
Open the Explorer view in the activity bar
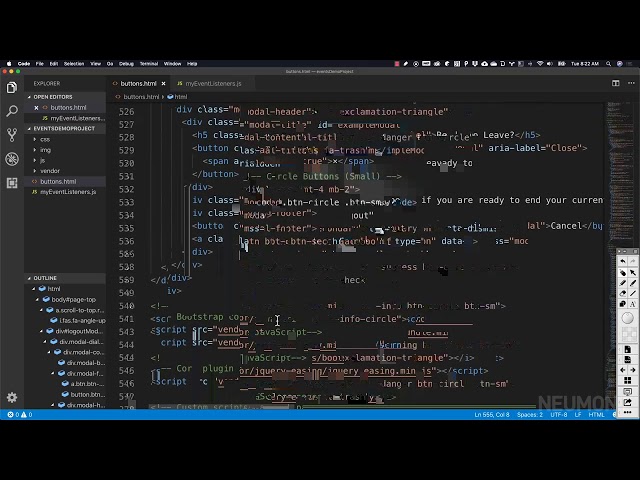tap(12, 87)
